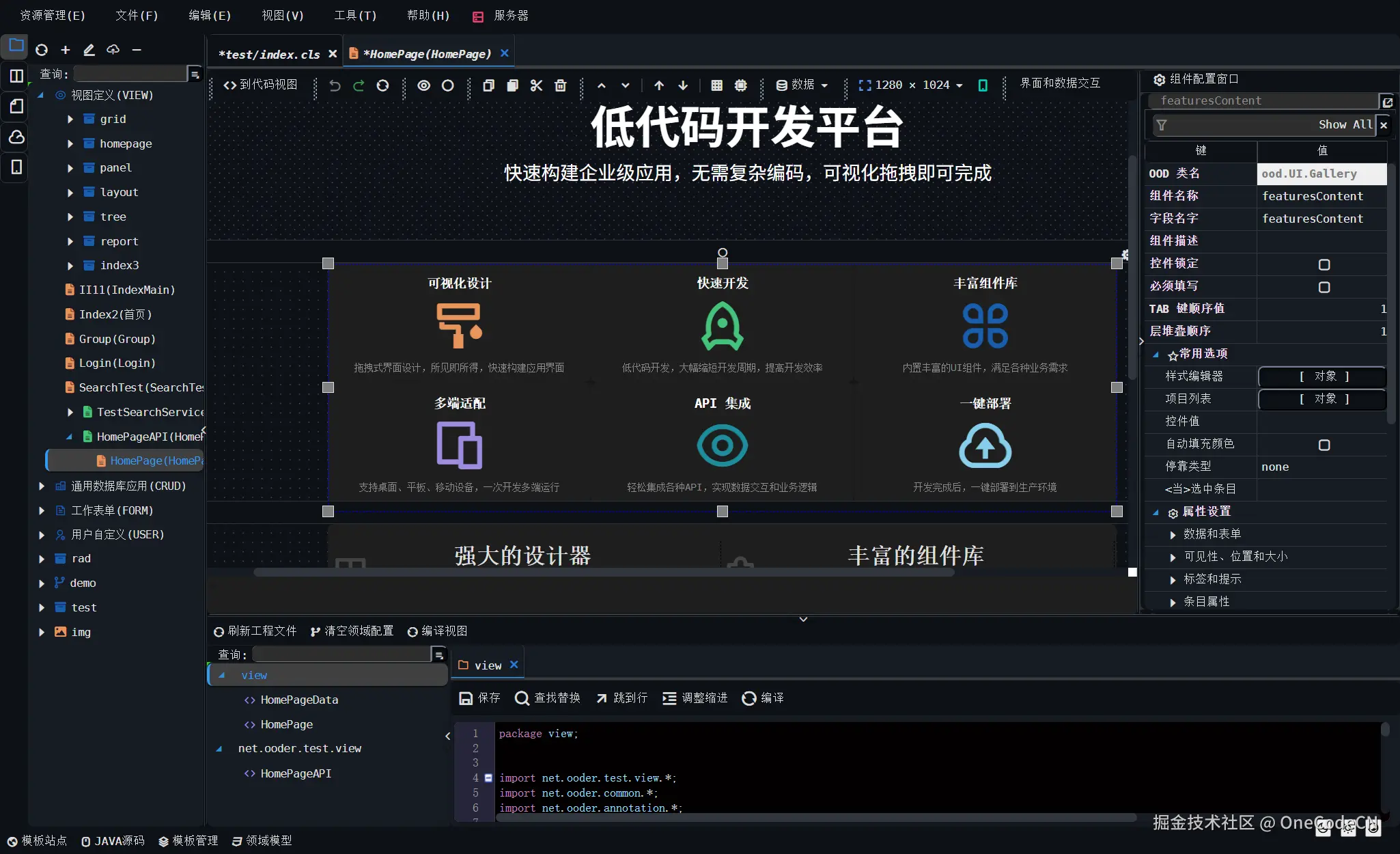The width and height of the screenshot is (1400, 854).
Task: Click the 到代码视图 button
Action: [x=260, y=85]
